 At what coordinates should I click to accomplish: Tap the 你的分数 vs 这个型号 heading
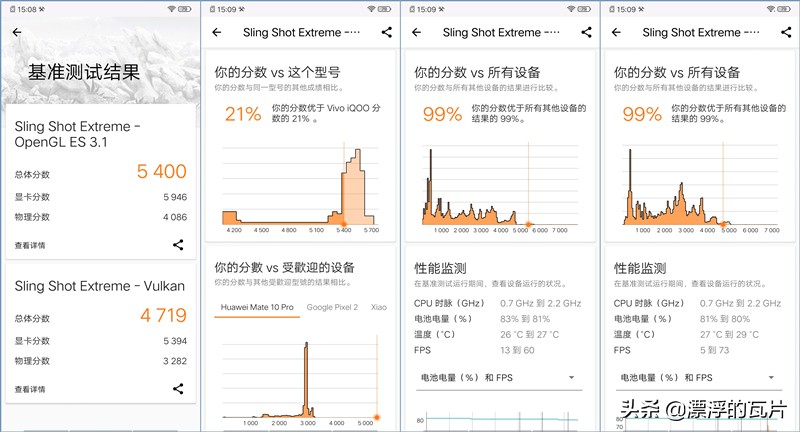click(278, 72)
